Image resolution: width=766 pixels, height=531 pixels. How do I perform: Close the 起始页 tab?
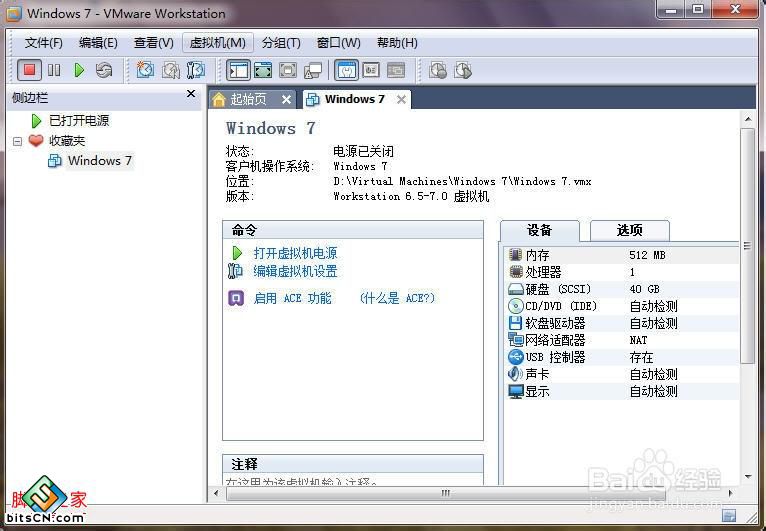click(287, 100)
